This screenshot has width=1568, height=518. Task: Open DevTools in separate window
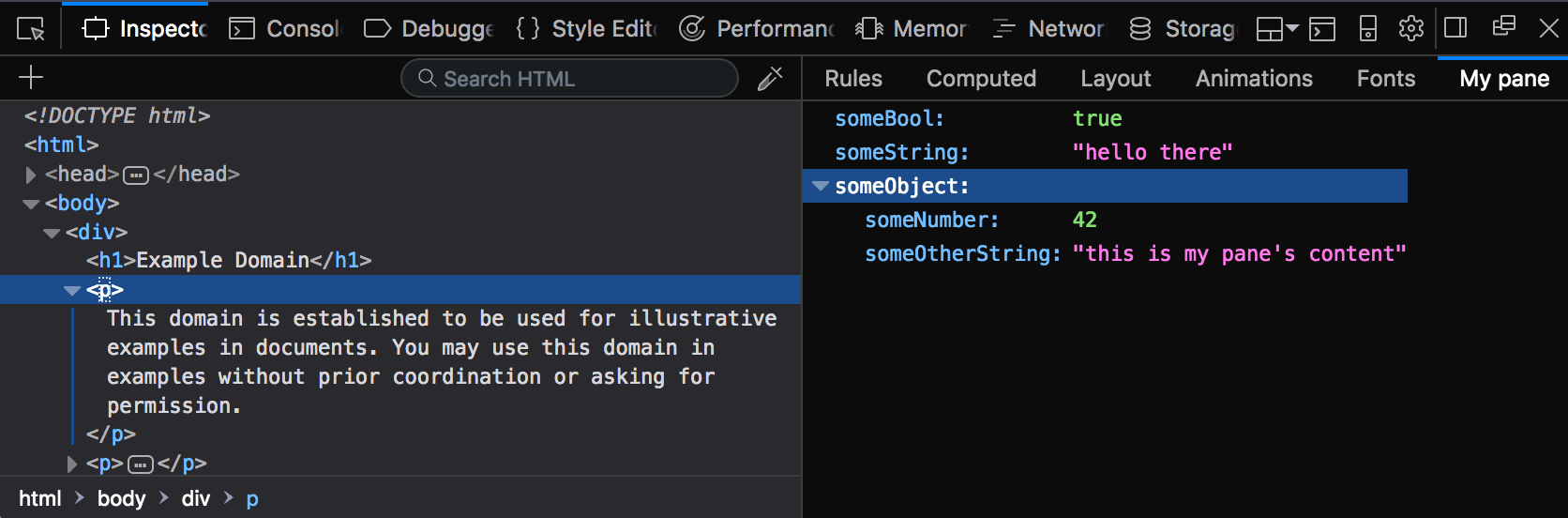pyautogui.click(x=1503, y=27)
